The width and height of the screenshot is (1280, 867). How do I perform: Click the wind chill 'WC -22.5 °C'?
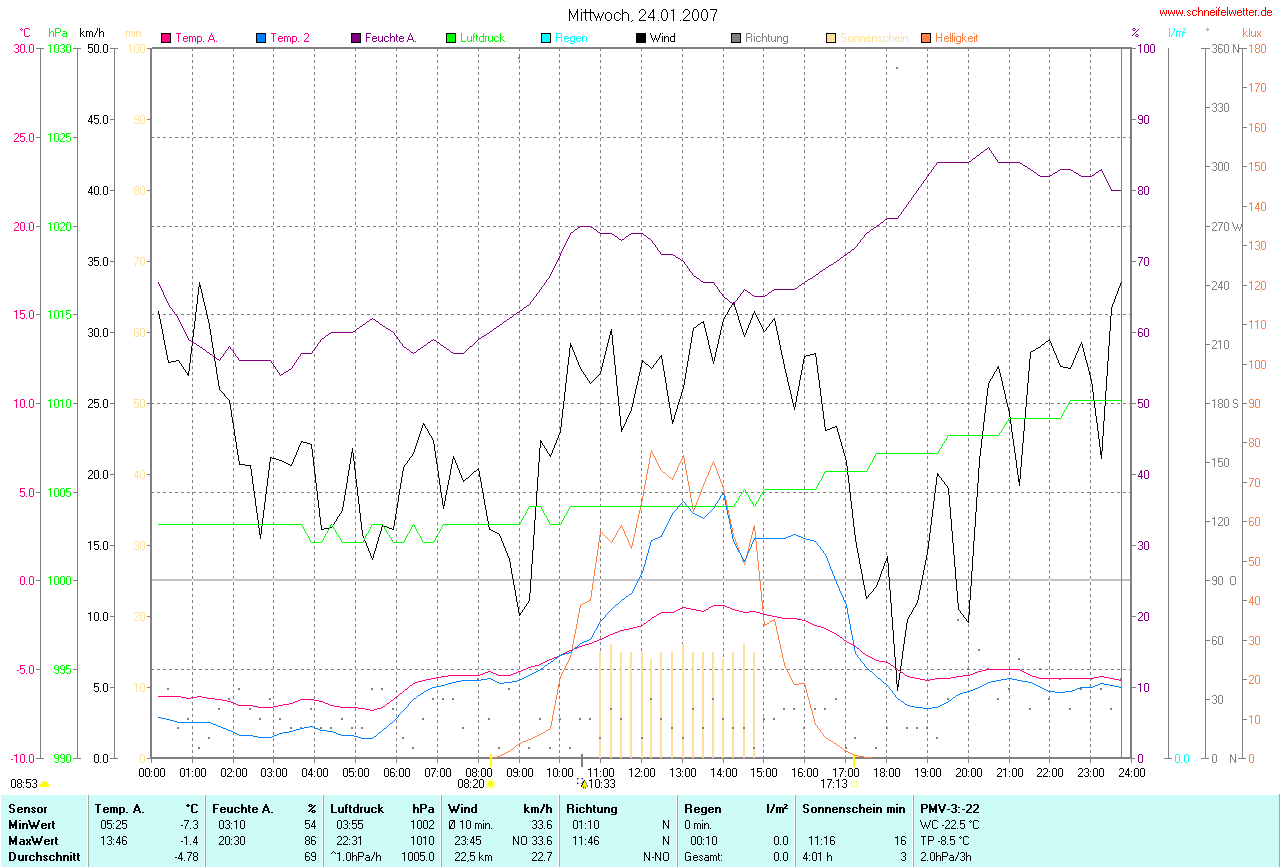point(952,826)
